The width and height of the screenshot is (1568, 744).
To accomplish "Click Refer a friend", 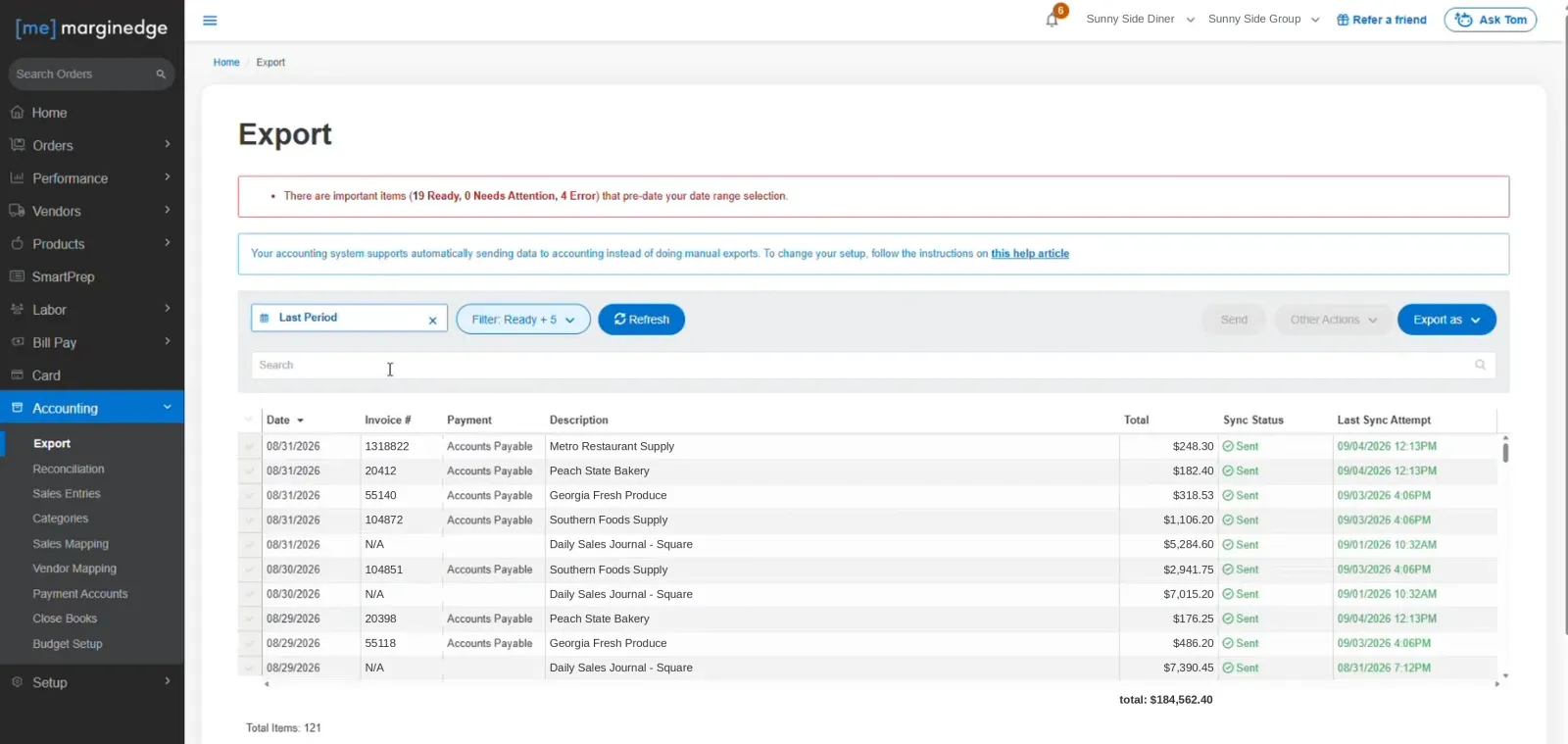I will pyautogui.click(x=1382, y=20).
